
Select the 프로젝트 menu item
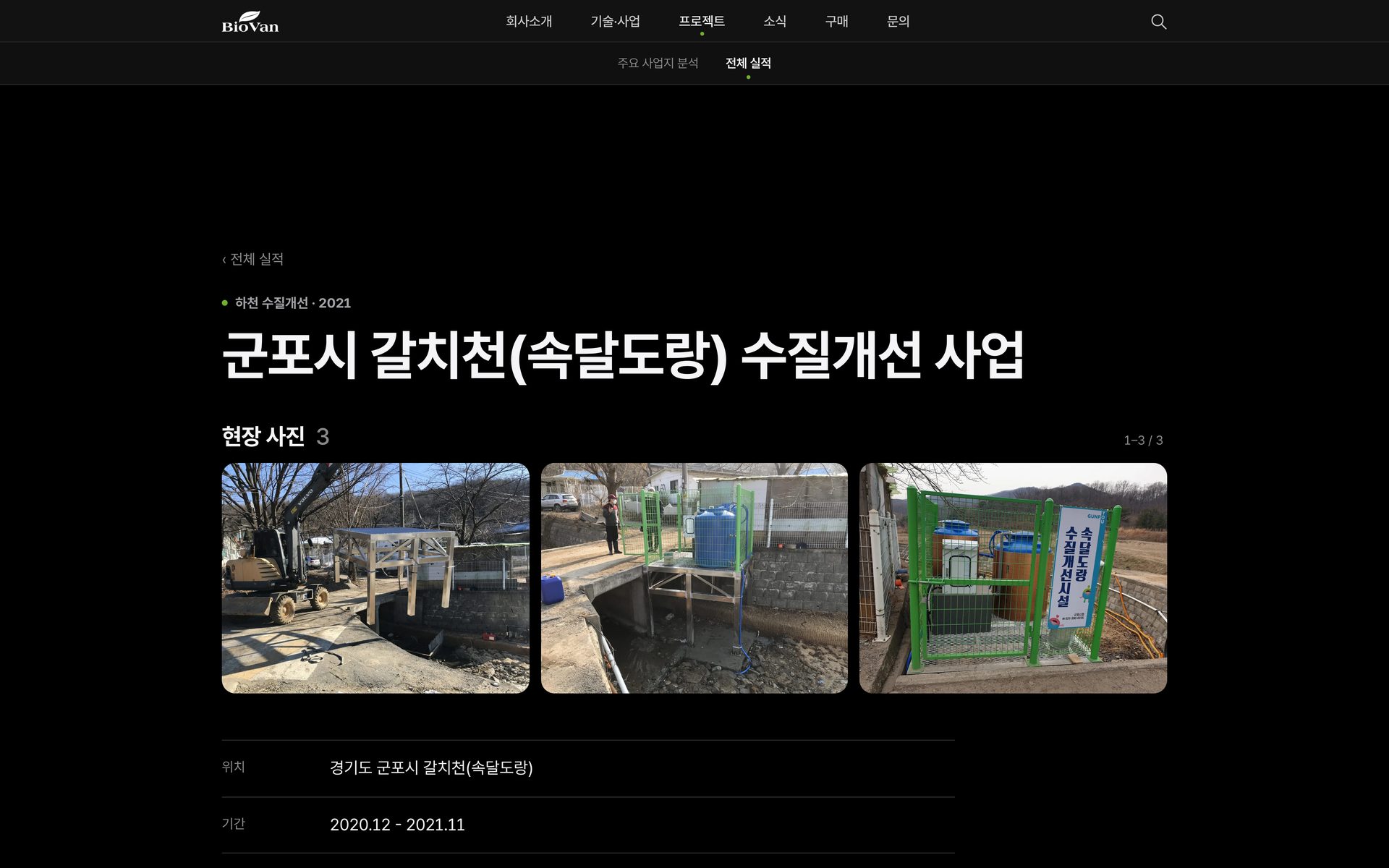(x=702, y=22)
